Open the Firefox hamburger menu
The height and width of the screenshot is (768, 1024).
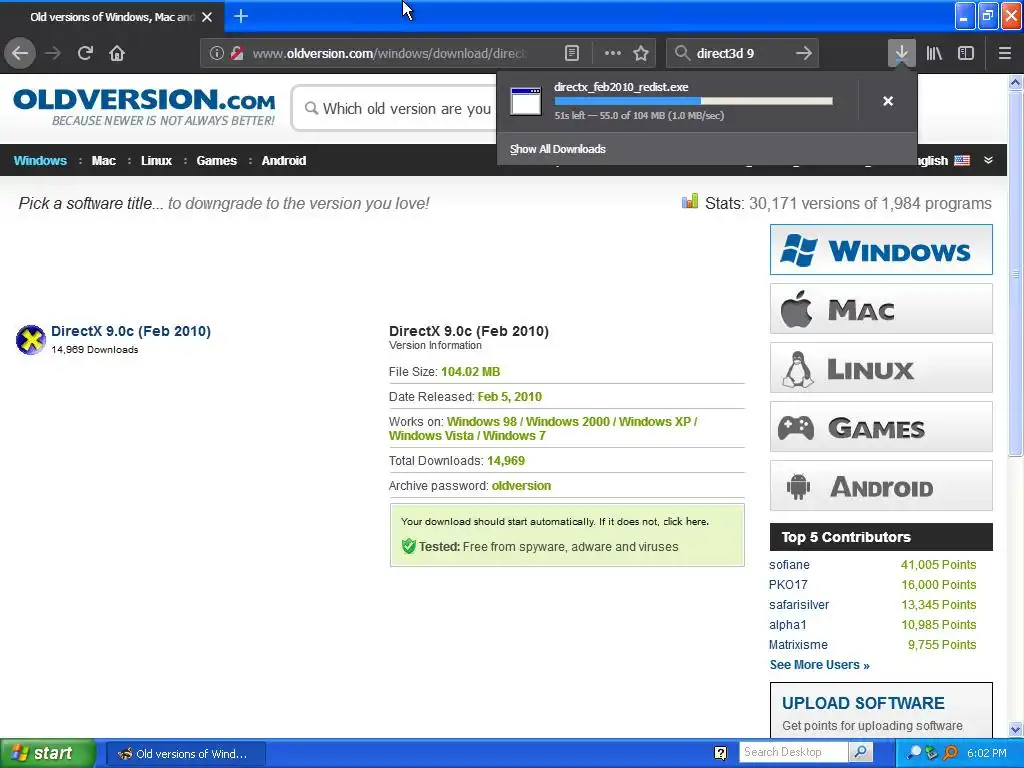pos(1004,54)
